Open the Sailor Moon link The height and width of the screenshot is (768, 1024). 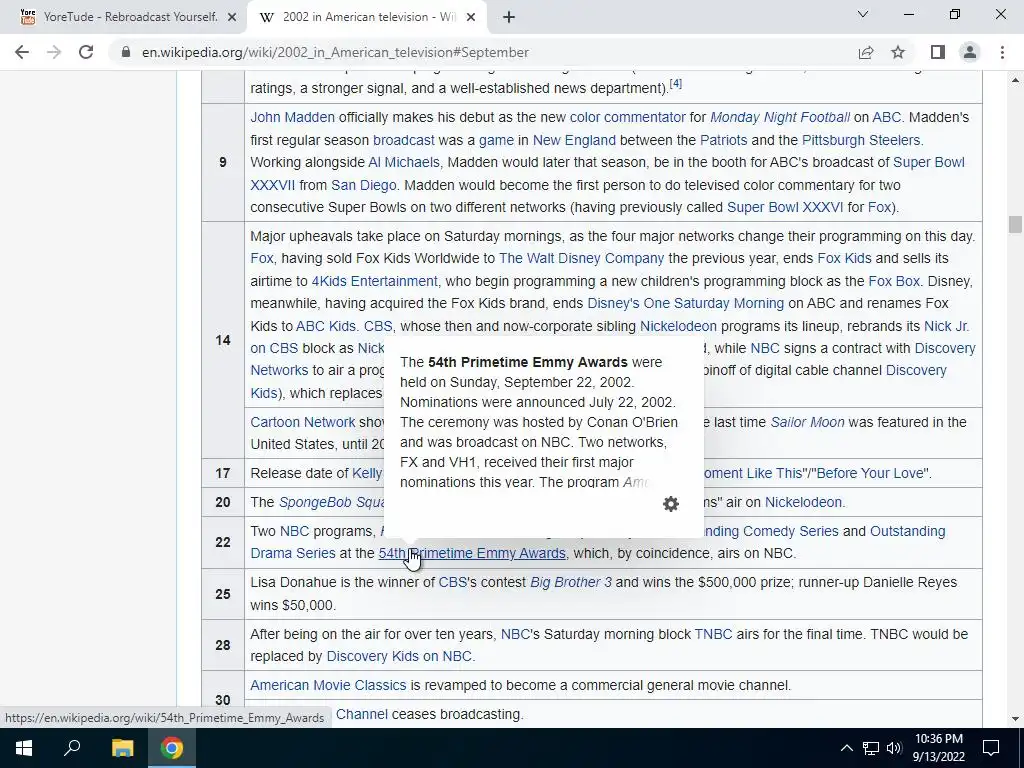click(807, 423)
